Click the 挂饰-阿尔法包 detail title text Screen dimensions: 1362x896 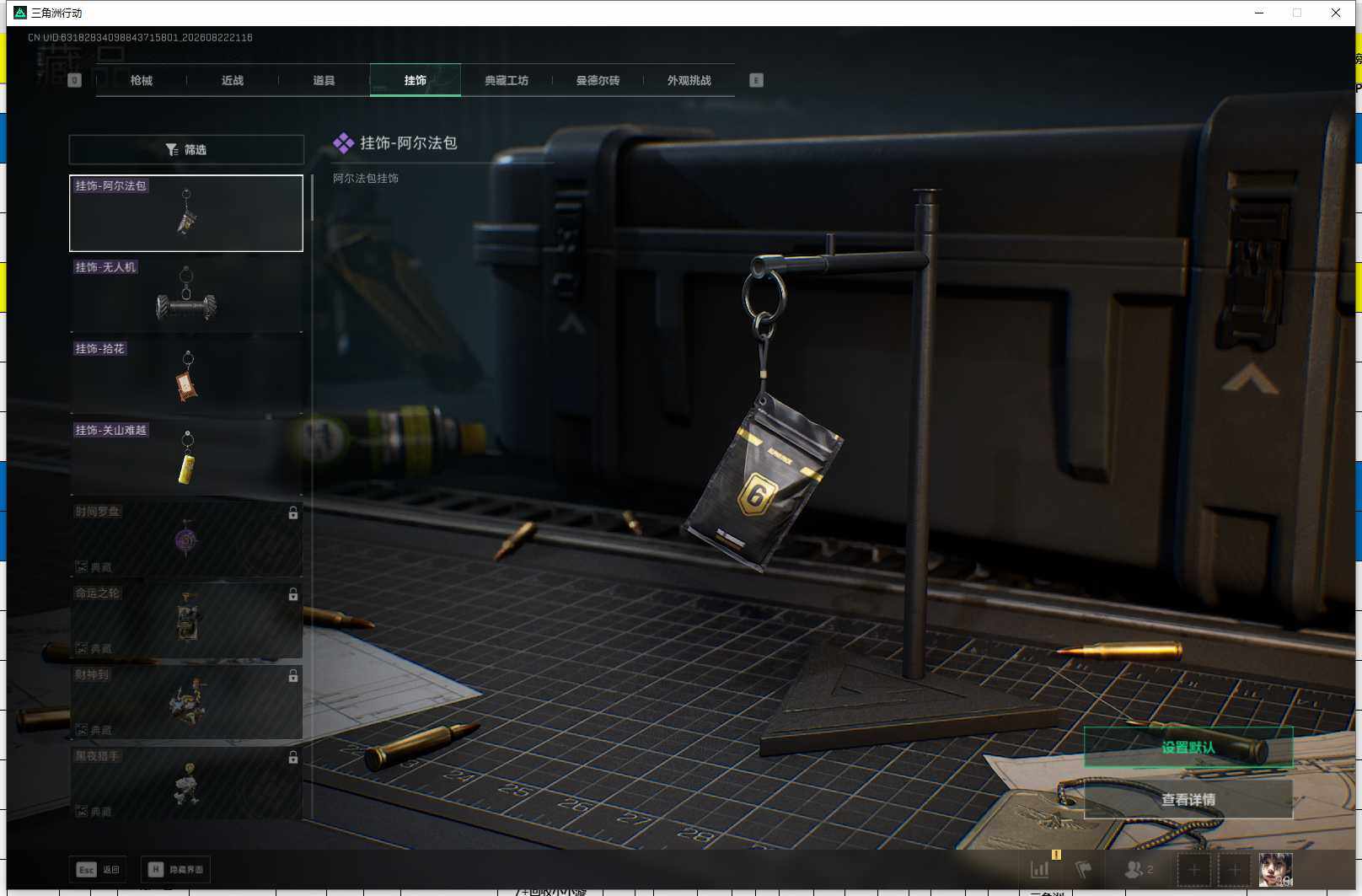pos(409,143)
